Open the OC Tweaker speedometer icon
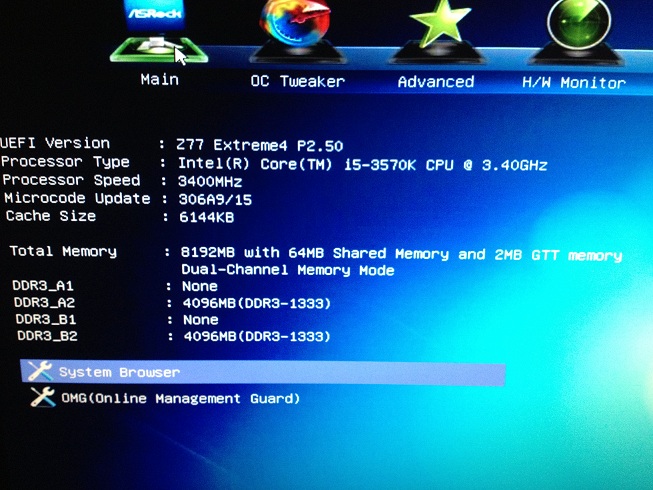 click(297, 31)
